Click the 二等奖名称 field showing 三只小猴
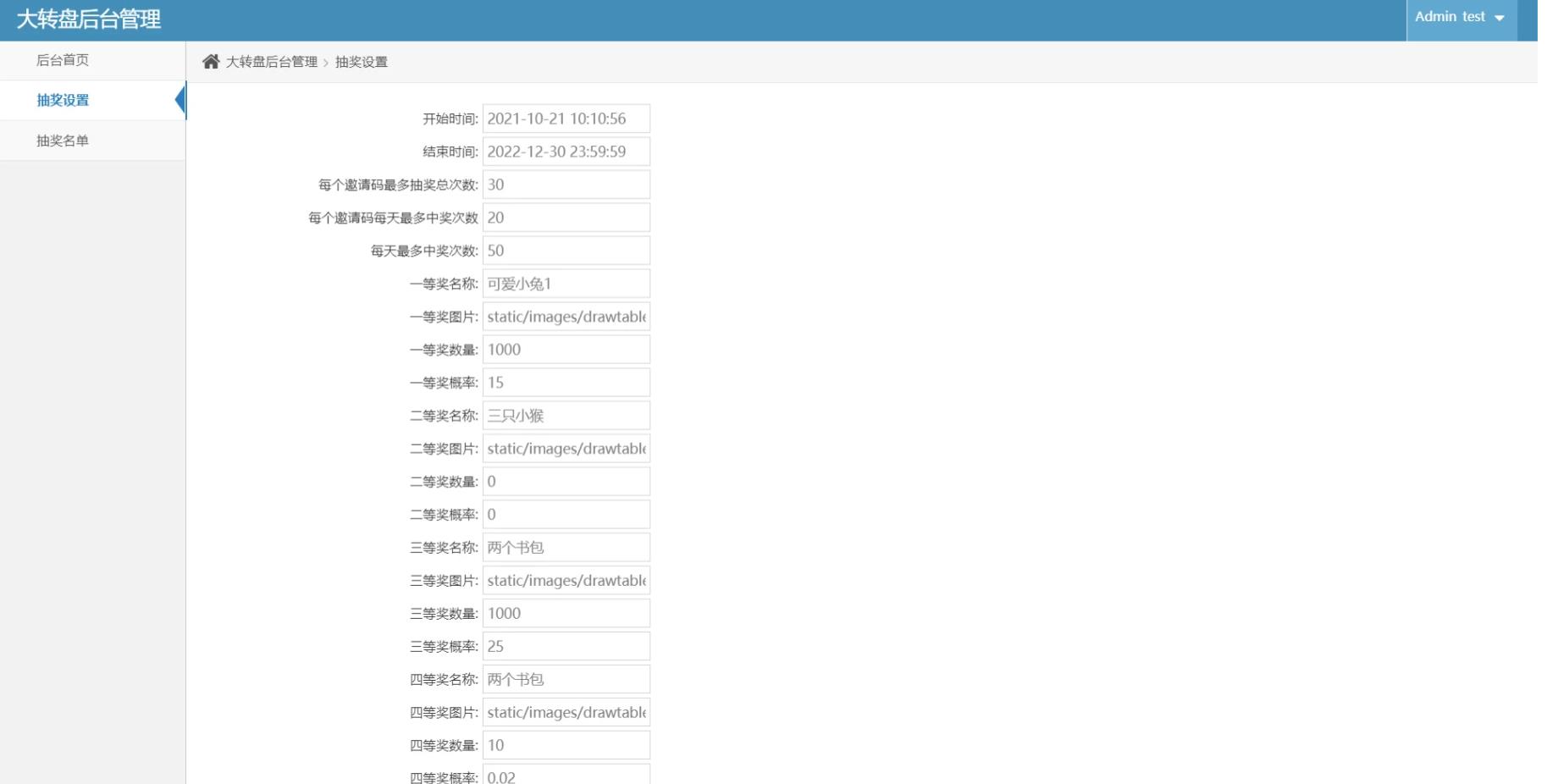Screen dimensions: 1547x784 (566, 415)
